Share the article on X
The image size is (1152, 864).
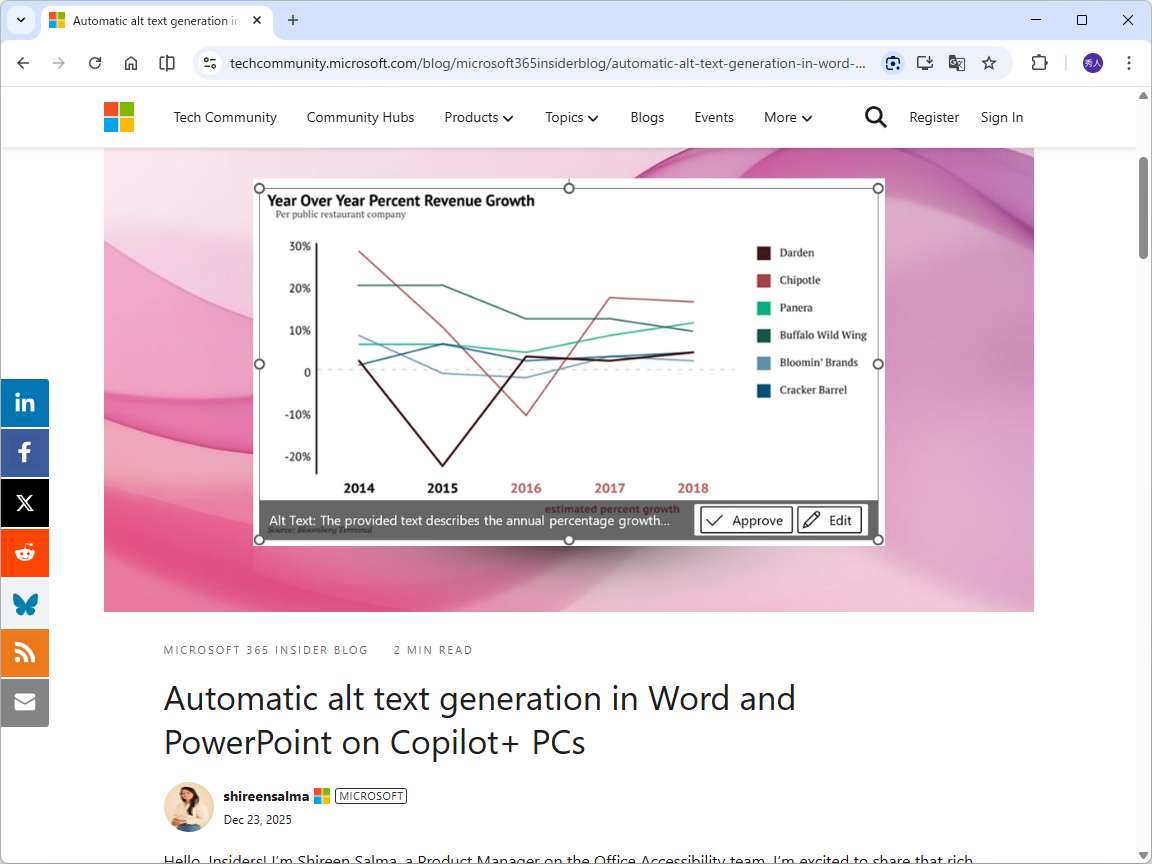tap(25, 503)
